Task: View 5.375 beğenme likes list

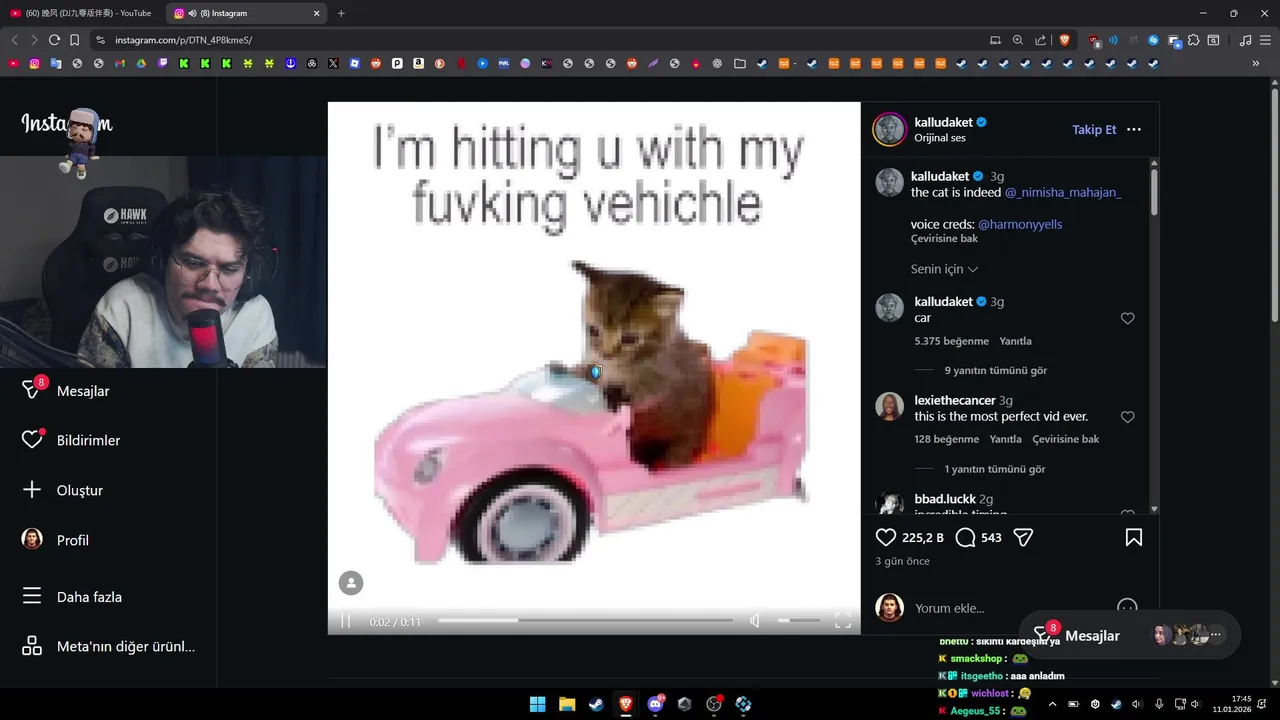Action: click(x=951, y=341)
